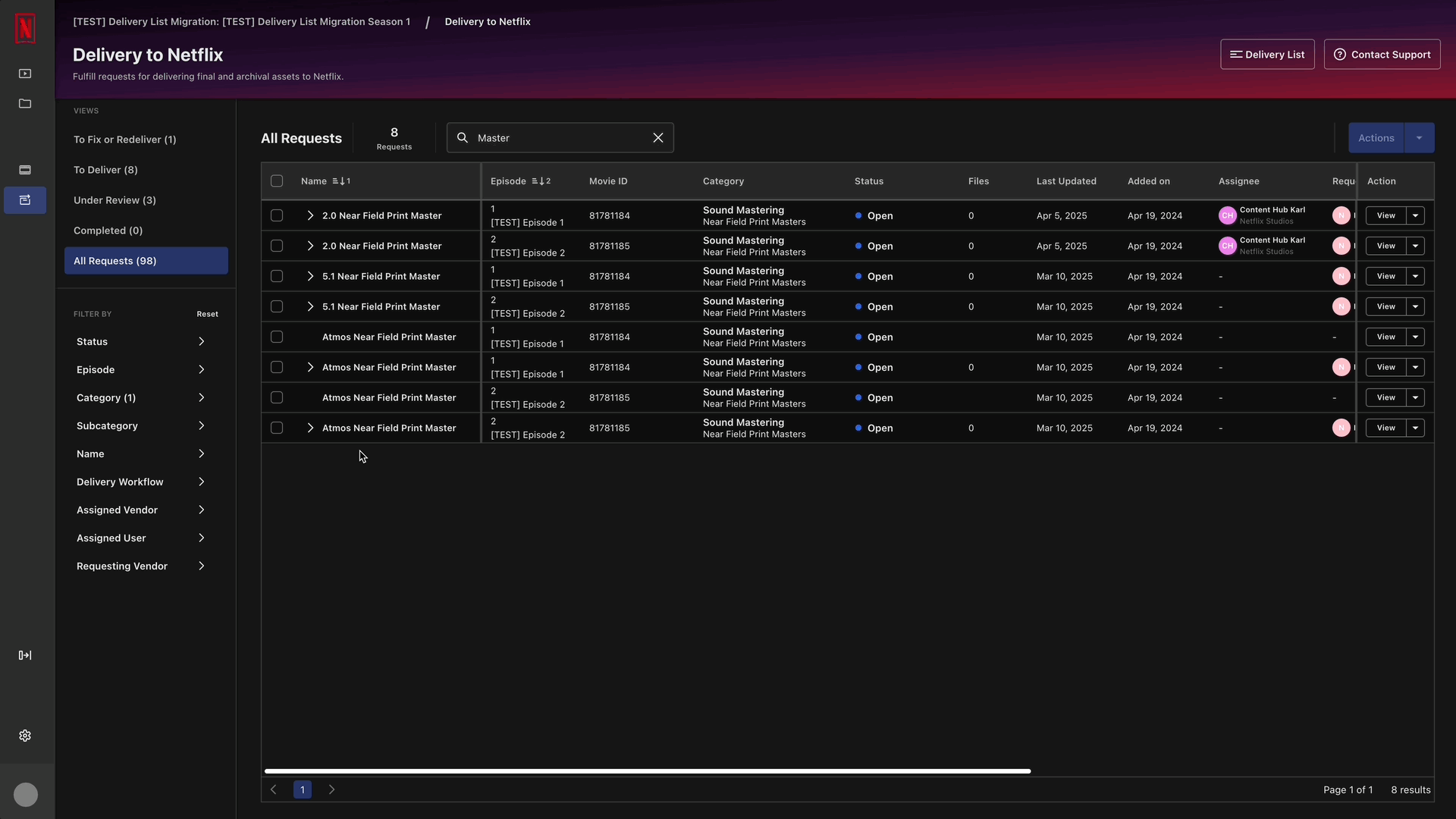Screen dimensions: 1456x819
Task: Select page 1 in pagination
Action: pyautogui.click(x=303, y=789)
